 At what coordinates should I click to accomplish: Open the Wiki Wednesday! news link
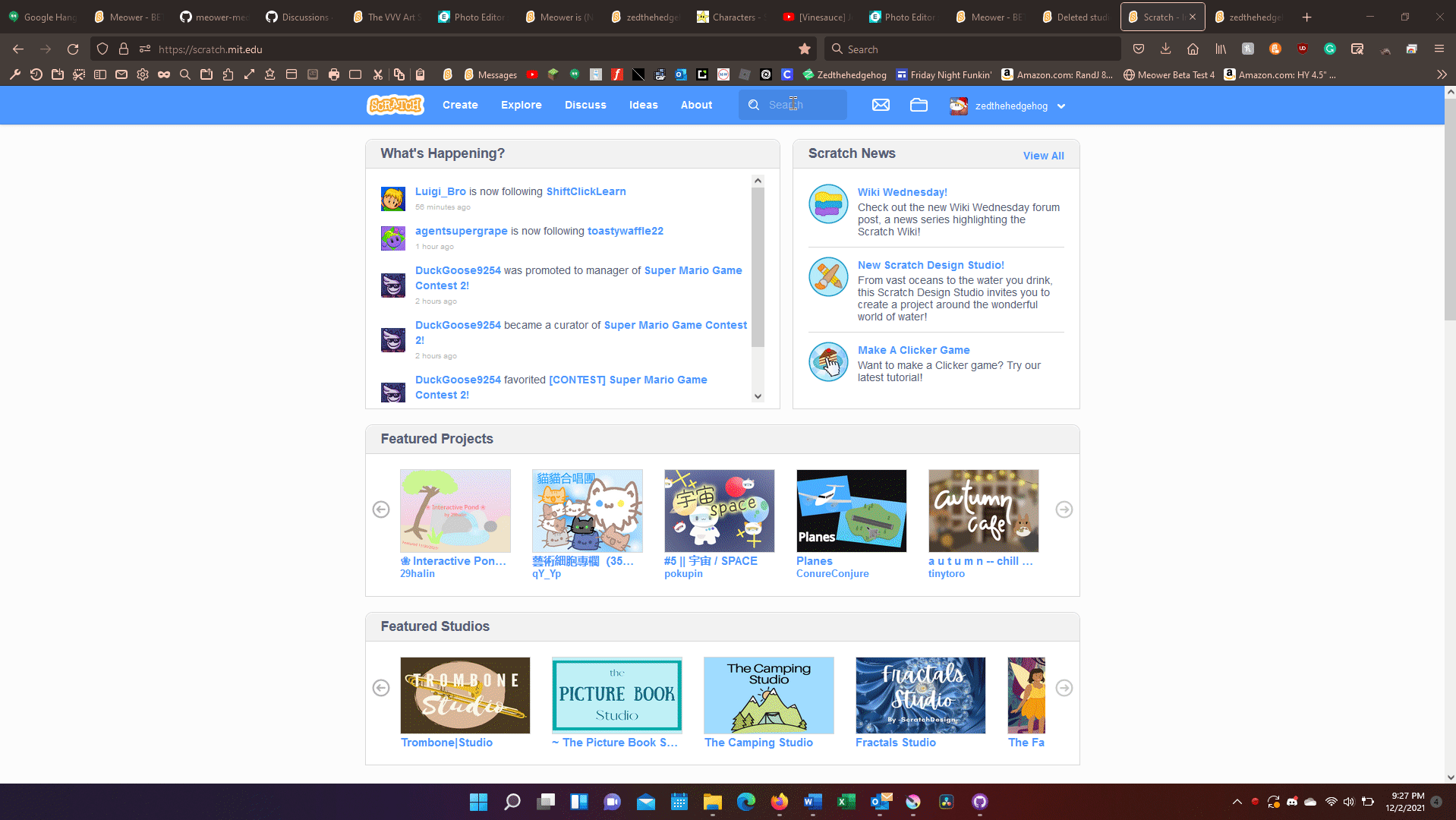902,192
